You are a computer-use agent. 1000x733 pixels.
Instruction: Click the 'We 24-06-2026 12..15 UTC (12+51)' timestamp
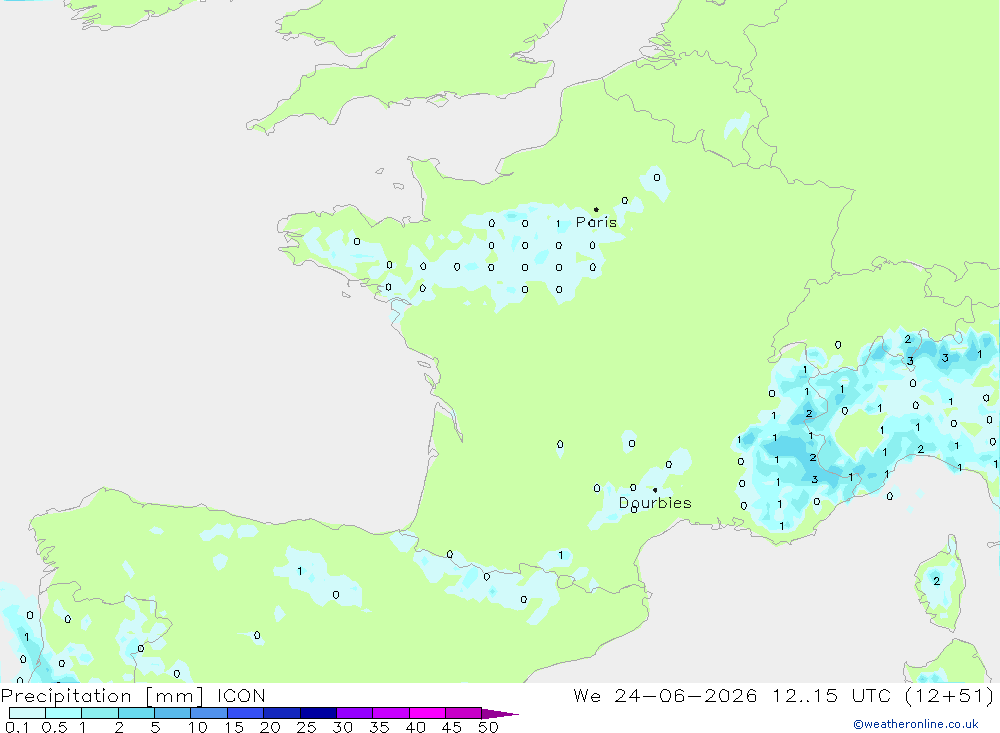pyautogui.click(x=783, y=695)
